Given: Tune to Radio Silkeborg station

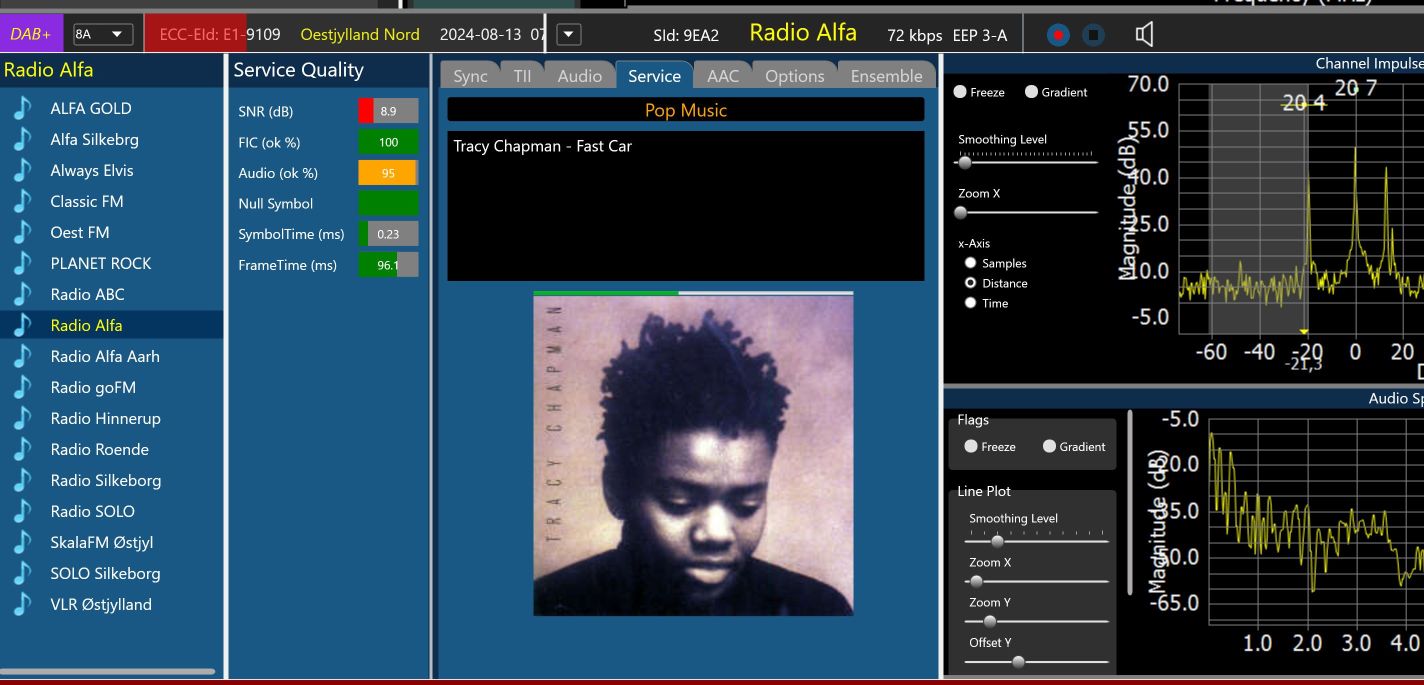Looking at the screenshot, I should (x=105, y=480).
